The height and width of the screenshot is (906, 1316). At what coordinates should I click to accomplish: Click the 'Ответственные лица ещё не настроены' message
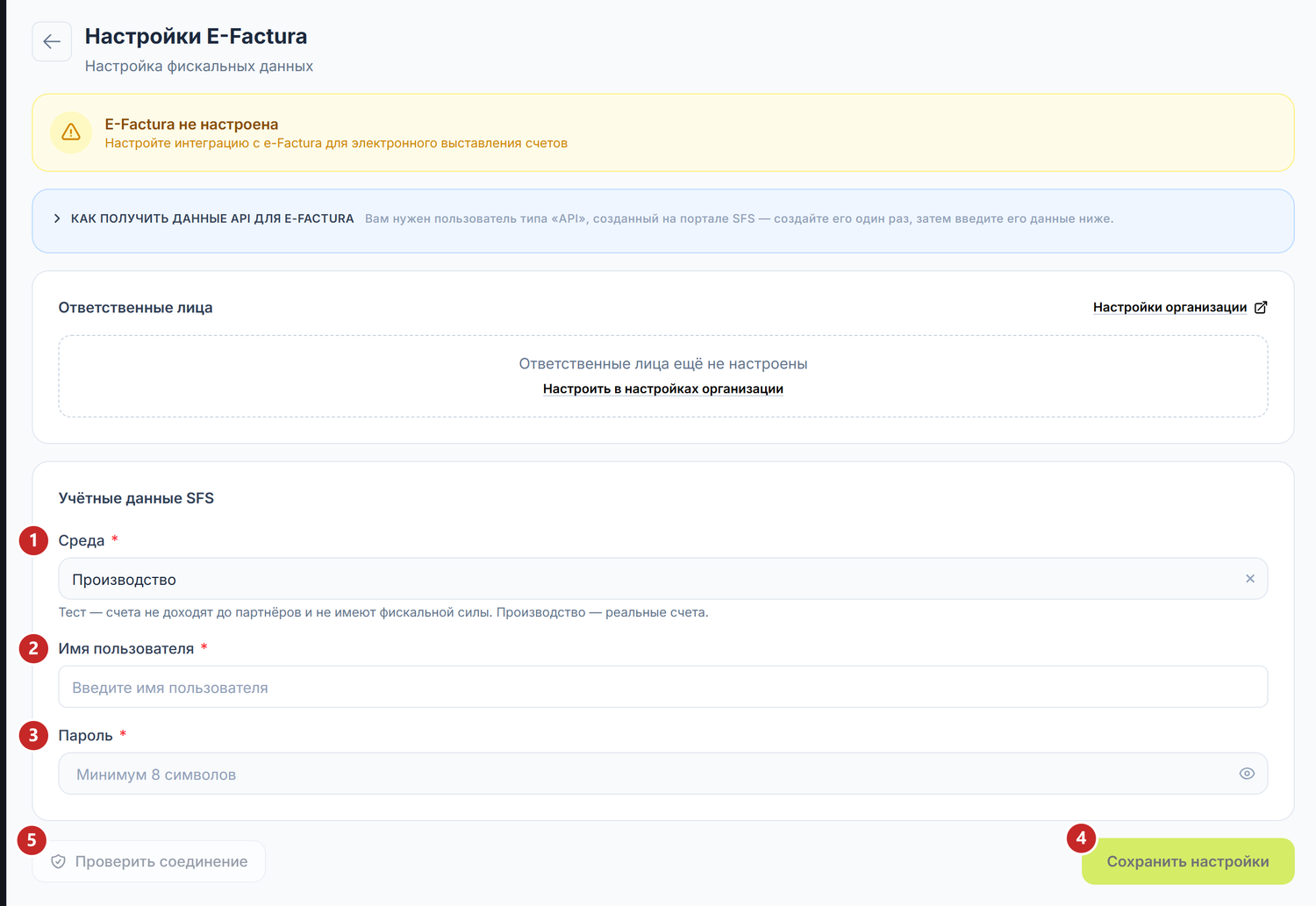coord(662,363)
